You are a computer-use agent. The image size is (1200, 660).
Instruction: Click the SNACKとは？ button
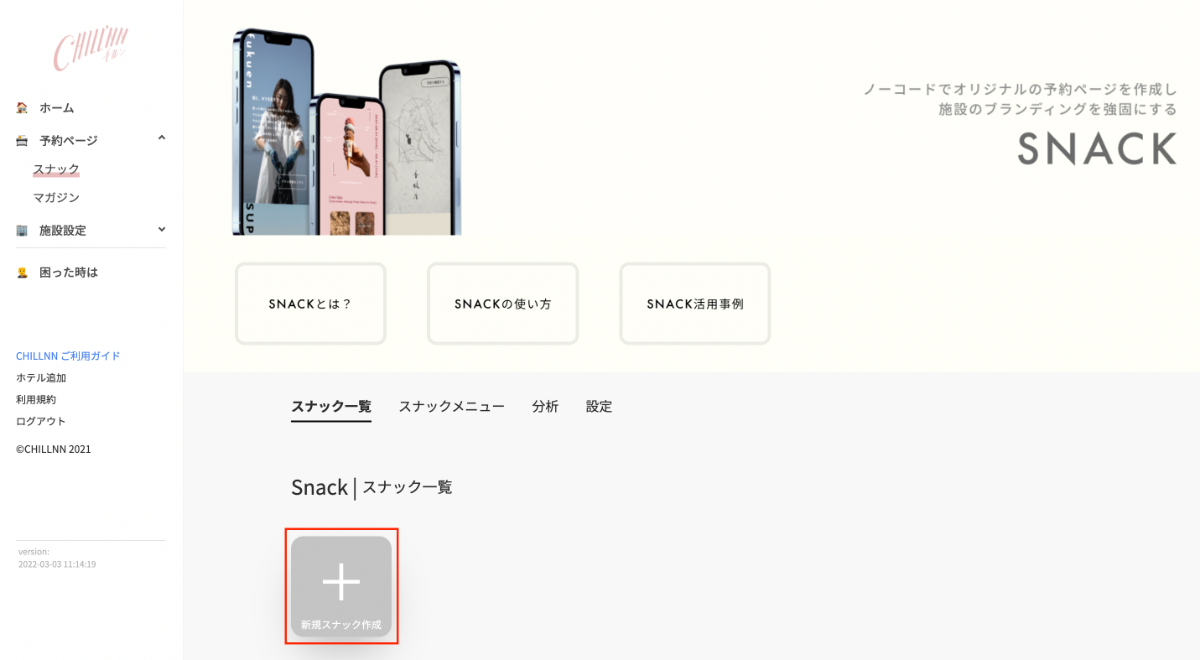[311, 304]
